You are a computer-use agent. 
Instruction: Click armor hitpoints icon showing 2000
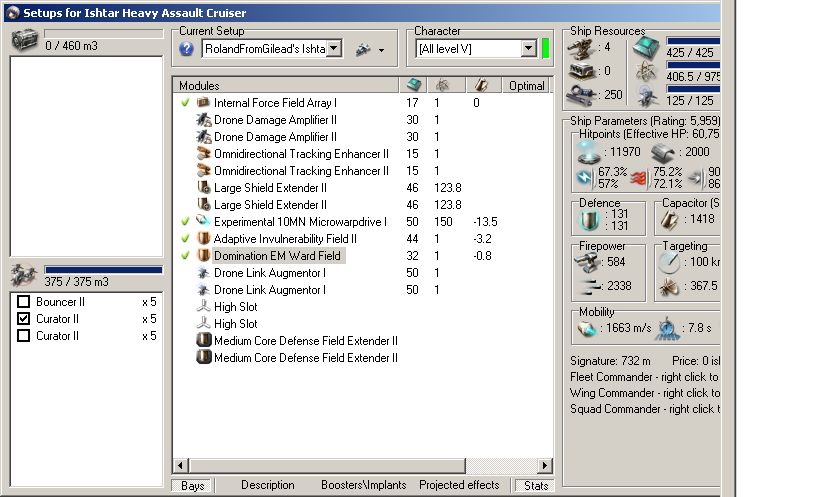point(663,152)
